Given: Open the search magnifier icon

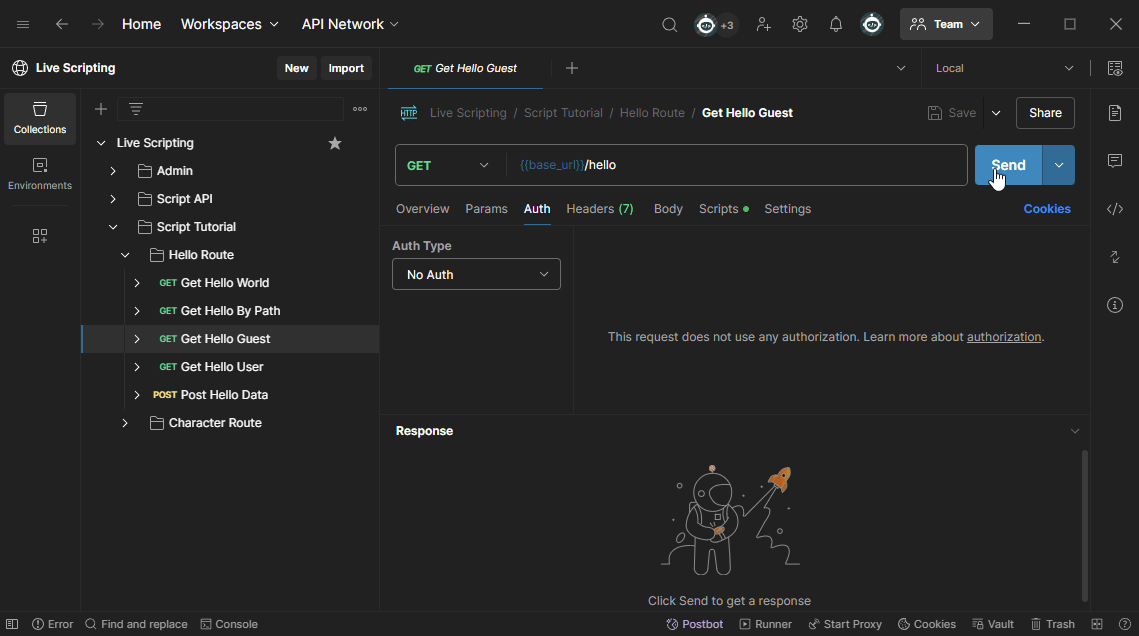Looking at the screenshot, I should click(x=669, y=25).
